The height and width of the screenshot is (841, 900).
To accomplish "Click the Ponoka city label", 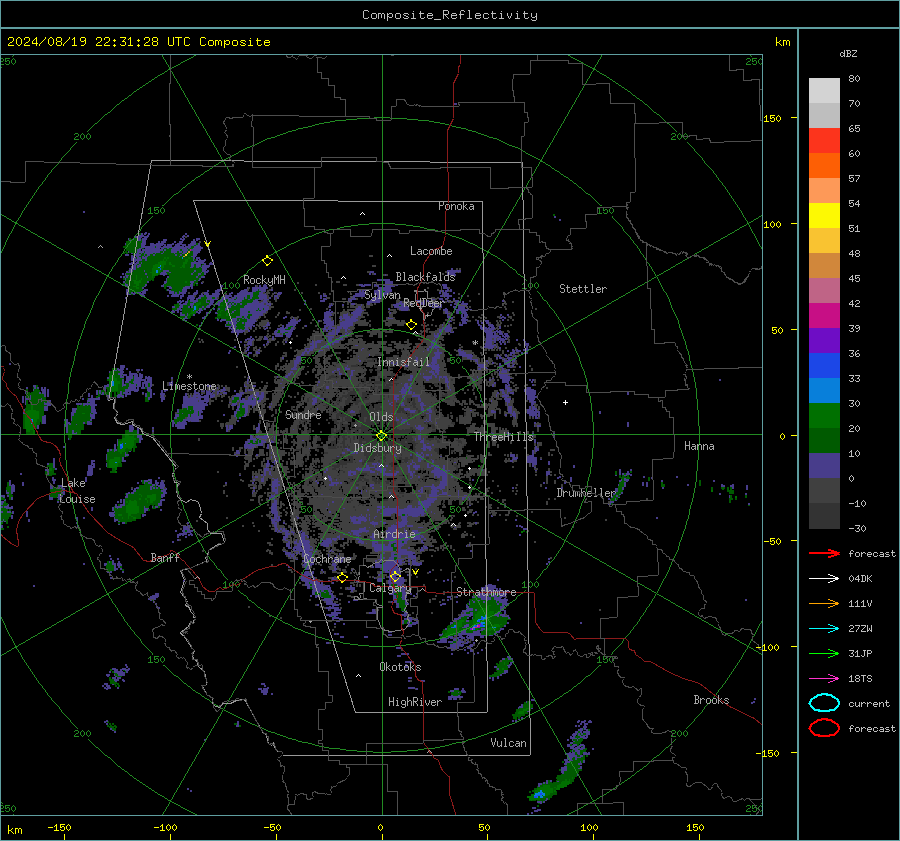I will [456, 206].
